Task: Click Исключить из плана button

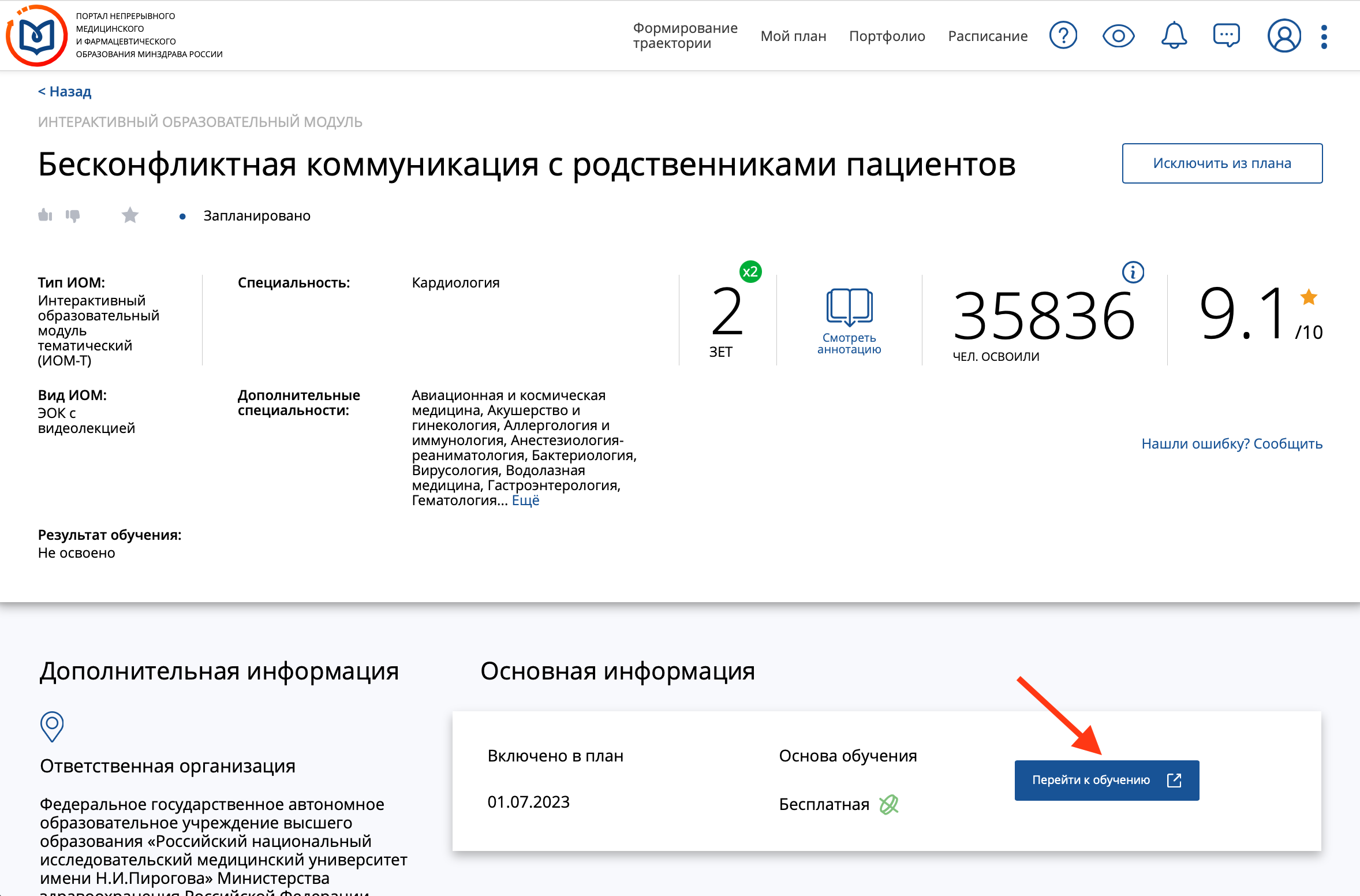Action: [1221, 163]
